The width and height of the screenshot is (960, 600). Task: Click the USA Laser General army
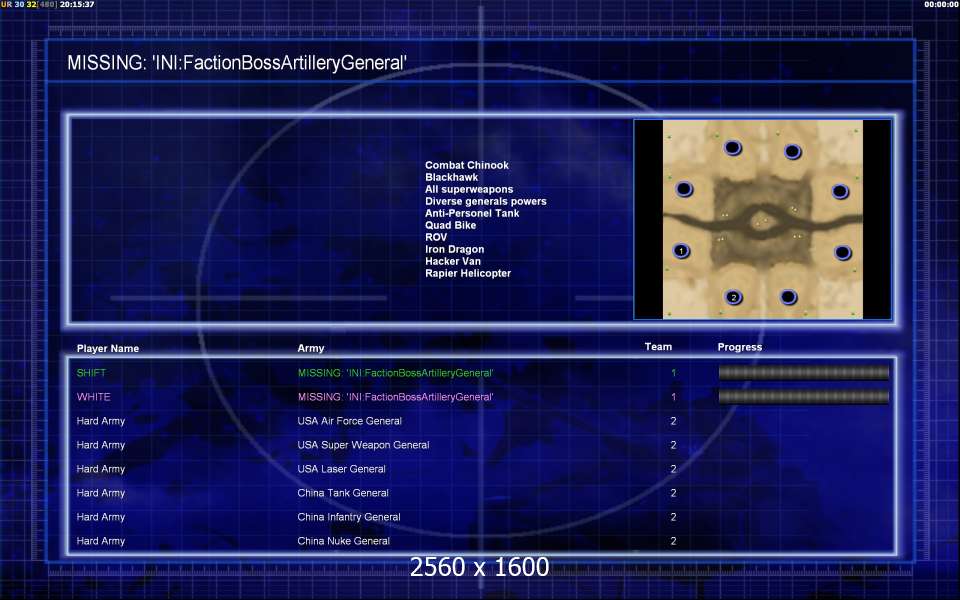tap(341, 469)
